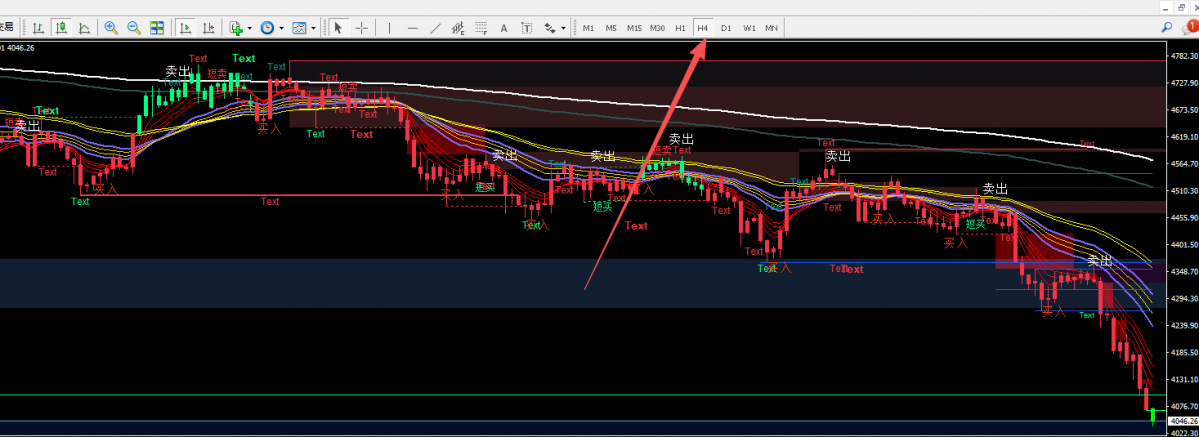
Task: Click the 4619.10 price axis label
Action: click(1184, 137)
